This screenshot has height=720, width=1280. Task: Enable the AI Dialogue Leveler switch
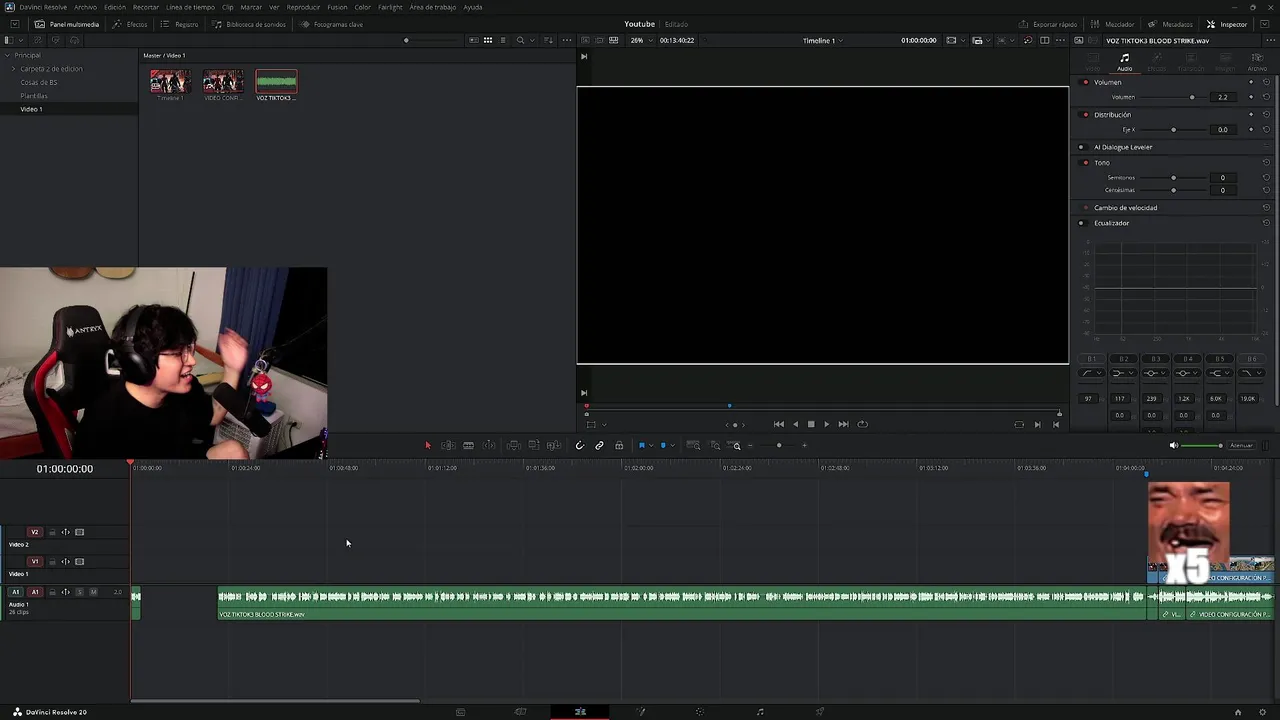1081,147
